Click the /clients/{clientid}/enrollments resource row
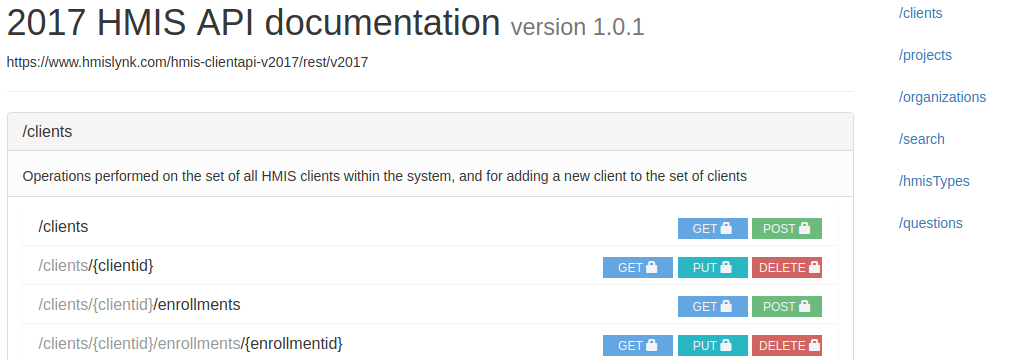Screen dimensions: 1021x360 (430, 305)
